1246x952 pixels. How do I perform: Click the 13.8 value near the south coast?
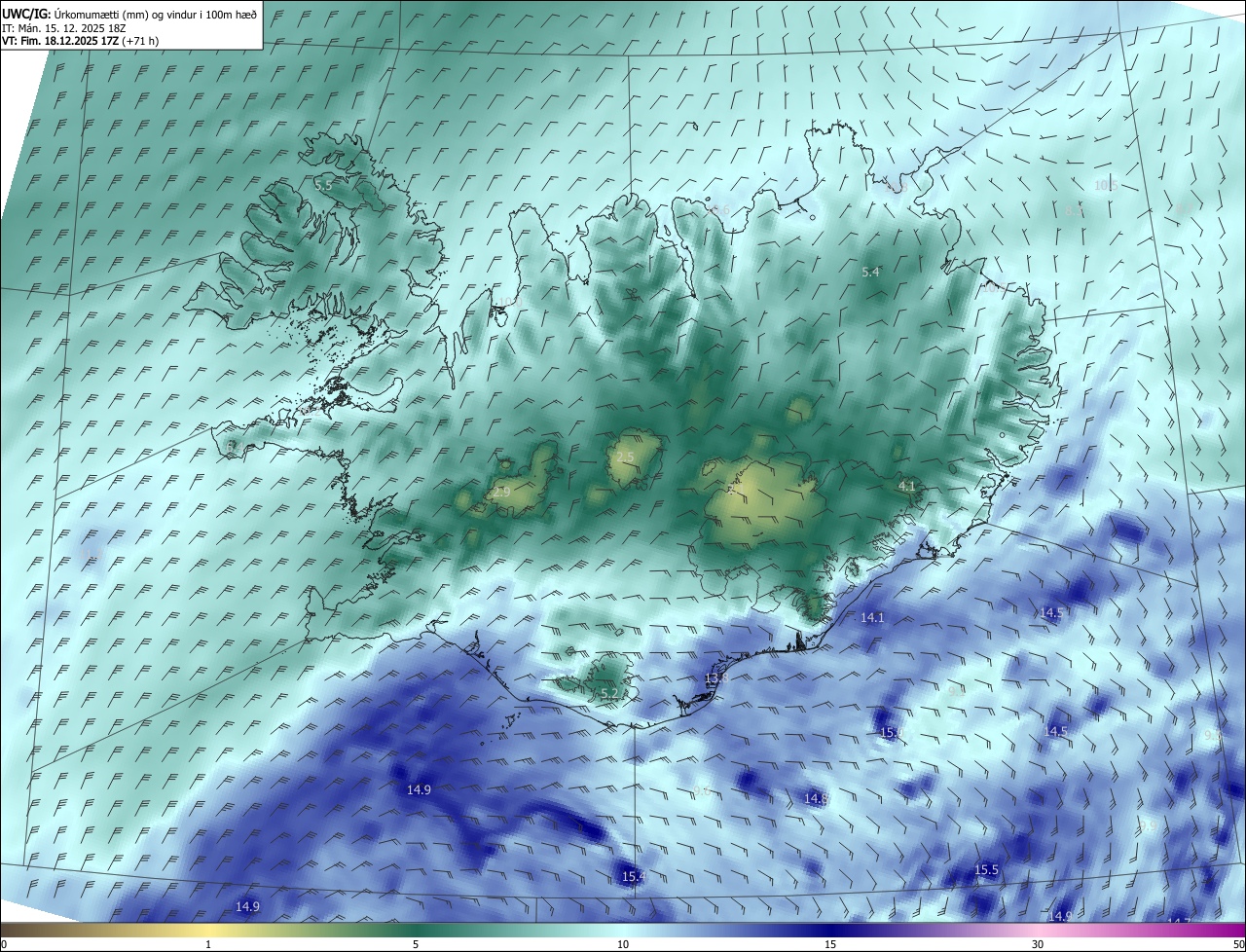[716, 678]
